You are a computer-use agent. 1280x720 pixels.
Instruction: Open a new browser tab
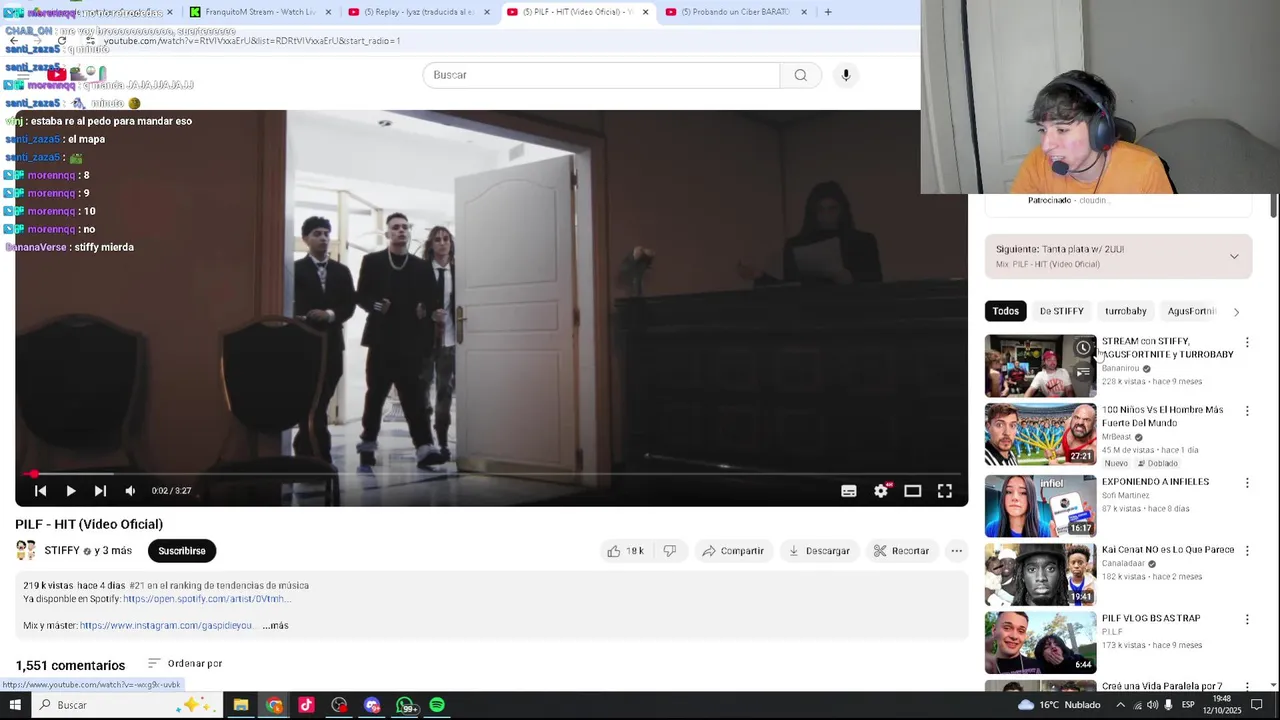tap(827, 12)
